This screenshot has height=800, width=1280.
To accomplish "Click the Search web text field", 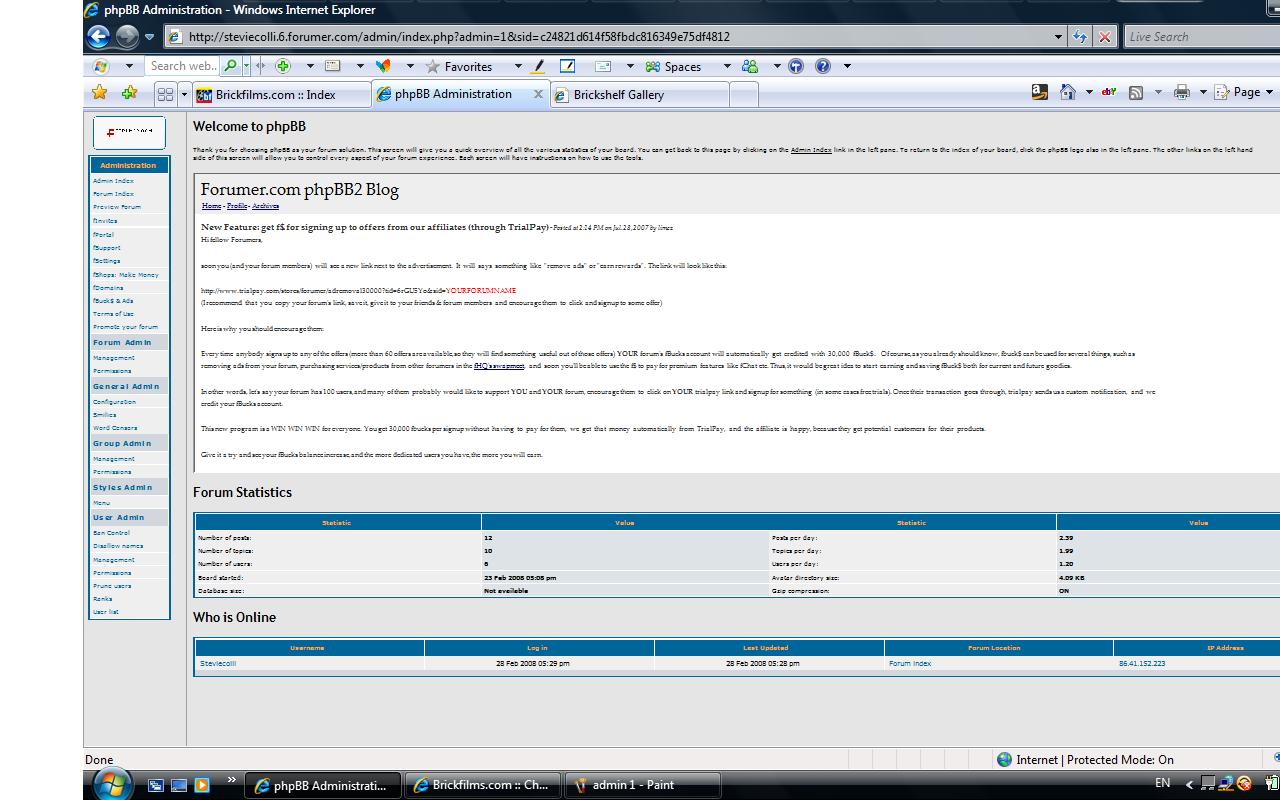I will pos(183,66).
